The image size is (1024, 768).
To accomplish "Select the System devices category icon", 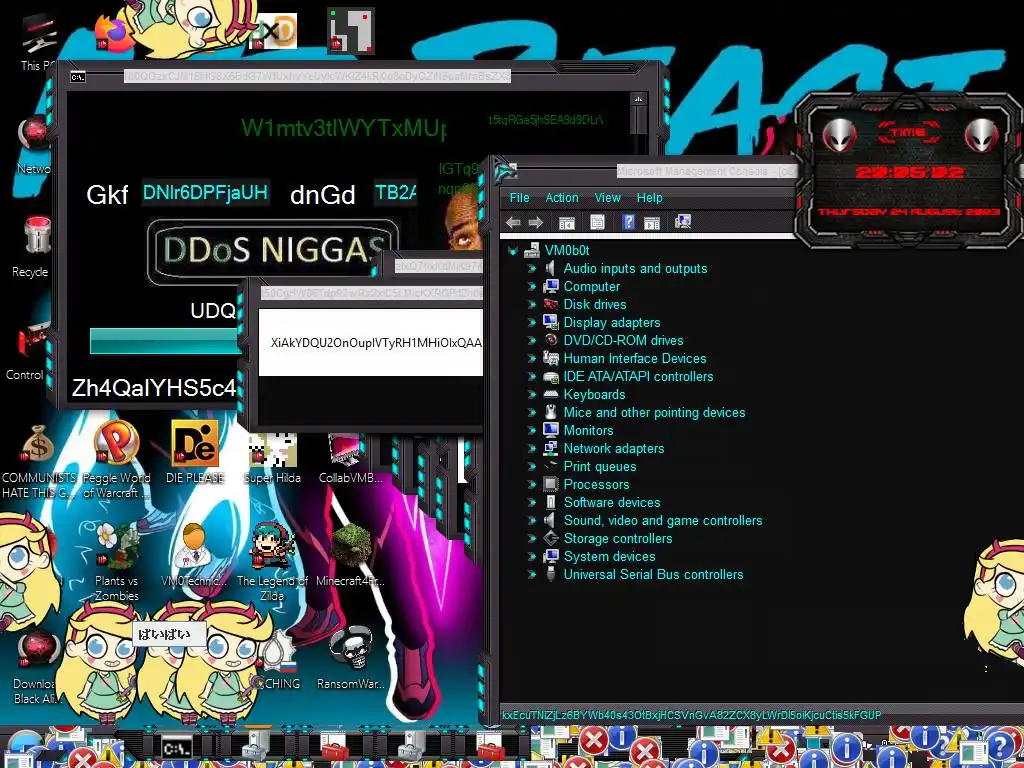I will coord(551,556).
